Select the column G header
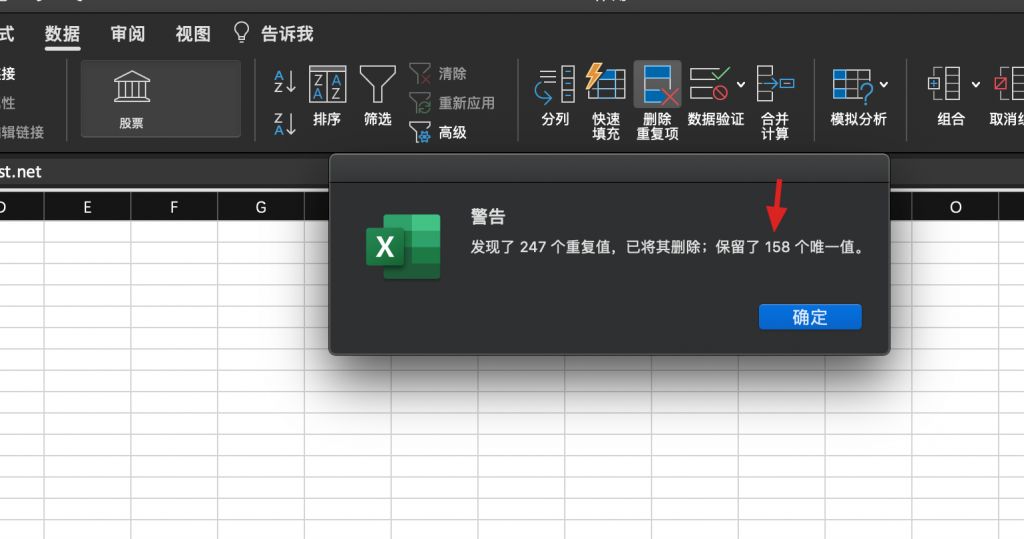Screen dimensions: 1024x539 [261, 207]
